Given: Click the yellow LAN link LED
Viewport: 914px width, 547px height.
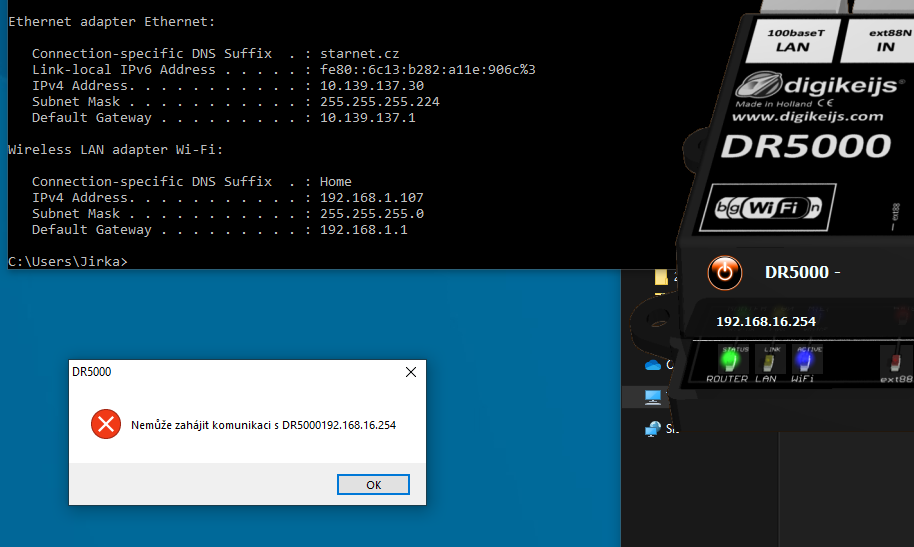Looking at the screenshot, I should point(767,359).
